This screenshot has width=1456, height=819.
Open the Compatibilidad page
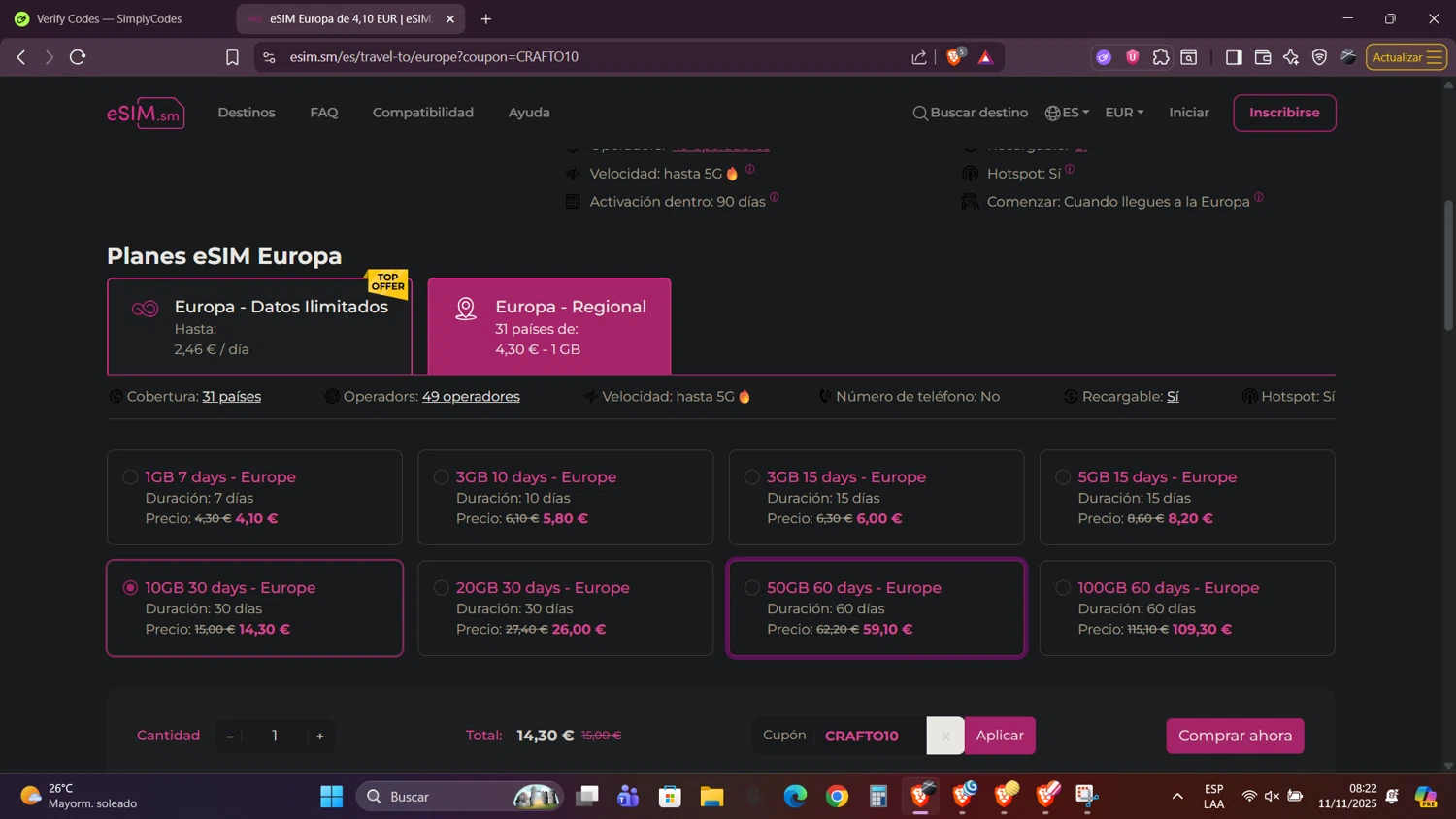tap(423, 113)
